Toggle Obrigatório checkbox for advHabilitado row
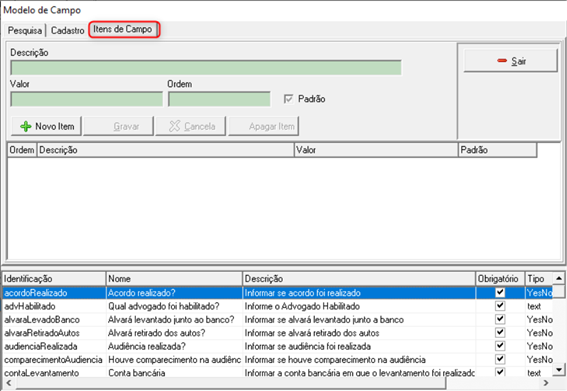The image size is (567, 391). point(500,306)
